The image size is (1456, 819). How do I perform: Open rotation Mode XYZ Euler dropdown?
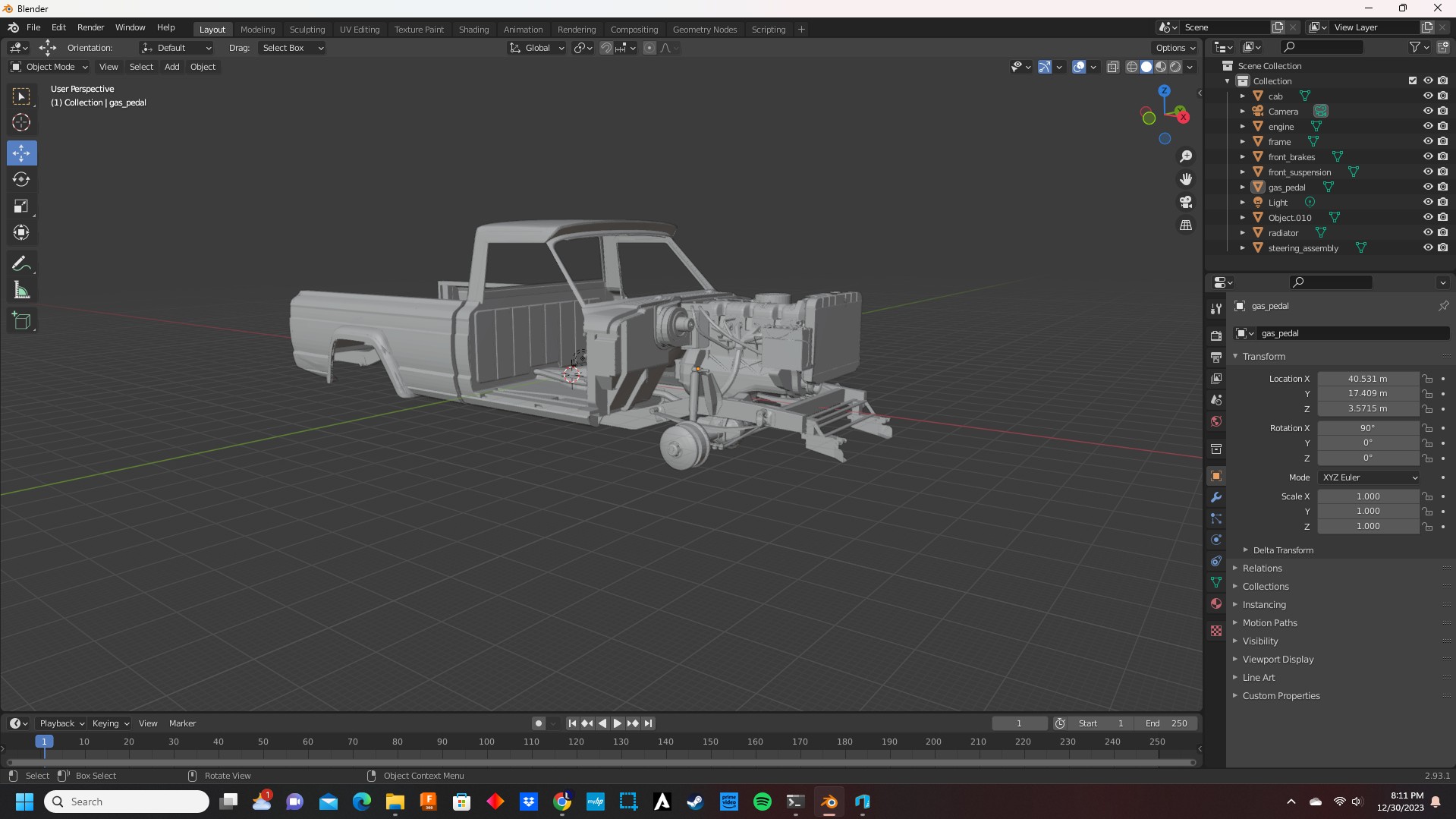pyautogui.click(x=1368, y=477)
